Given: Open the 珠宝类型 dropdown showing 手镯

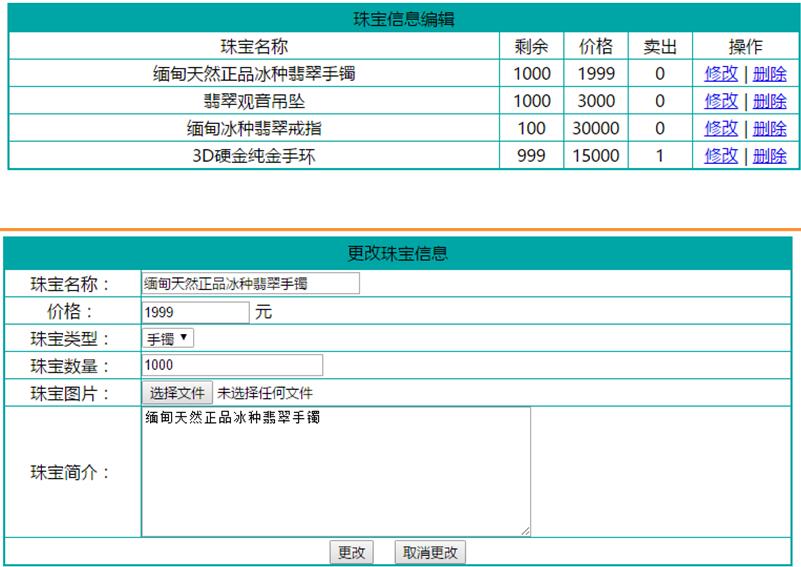Looking at the screenshot, I should (168, 338).
